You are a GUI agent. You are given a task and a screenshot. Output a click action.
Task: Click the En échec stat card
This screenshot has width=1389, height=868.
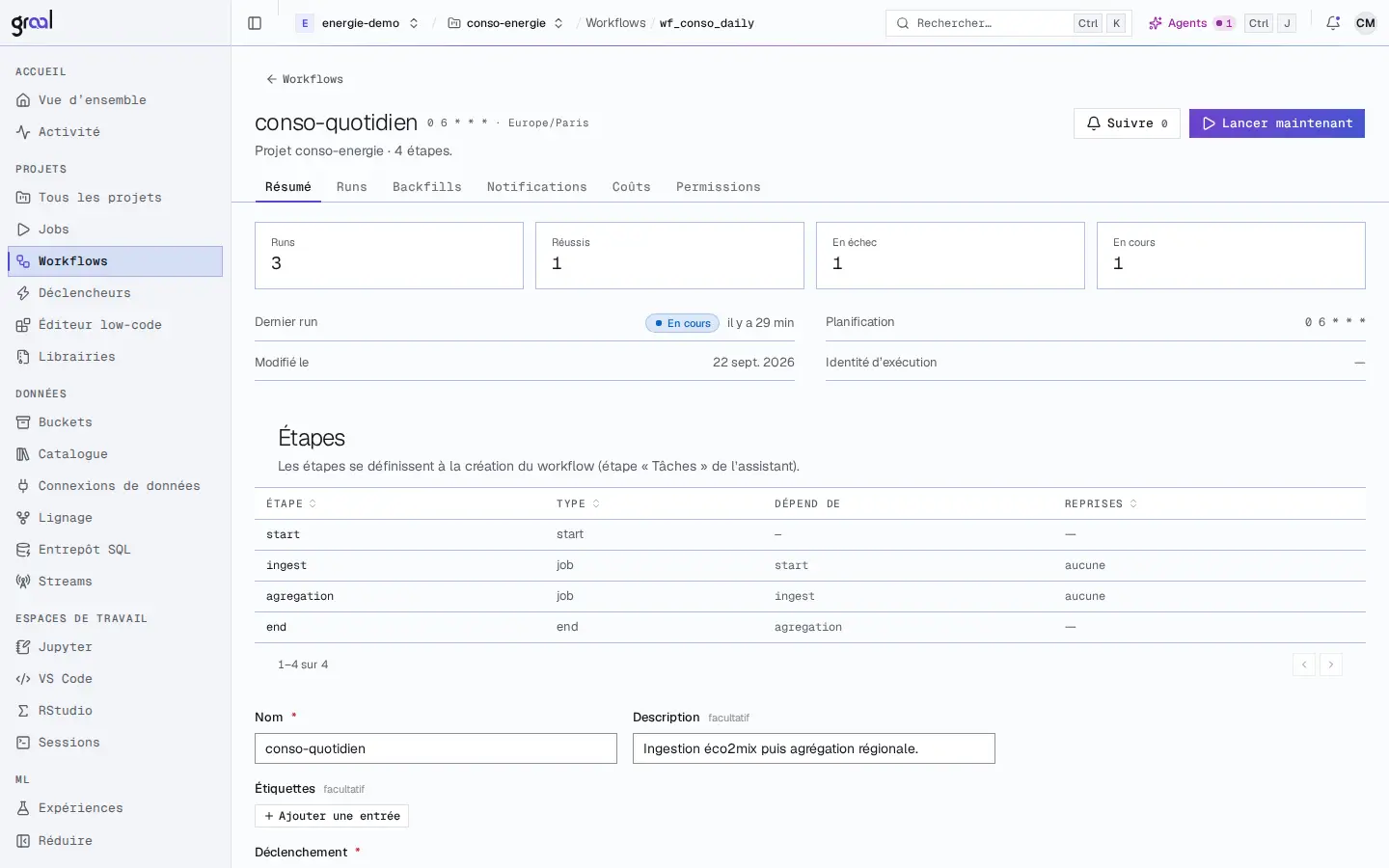950,256
